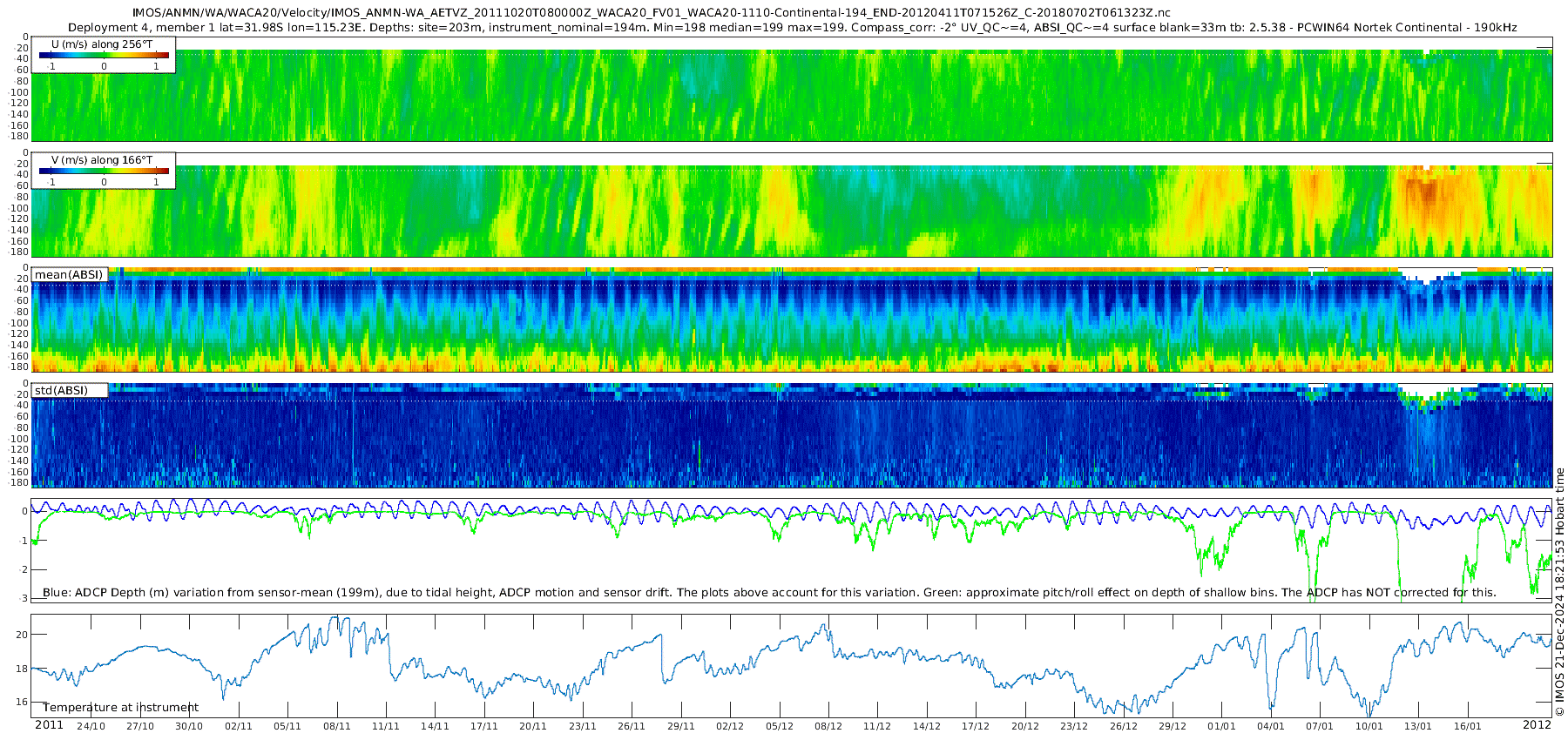Select the 01/01 date tick label
Screen dimensions: 1568x740
point(1221,726)
